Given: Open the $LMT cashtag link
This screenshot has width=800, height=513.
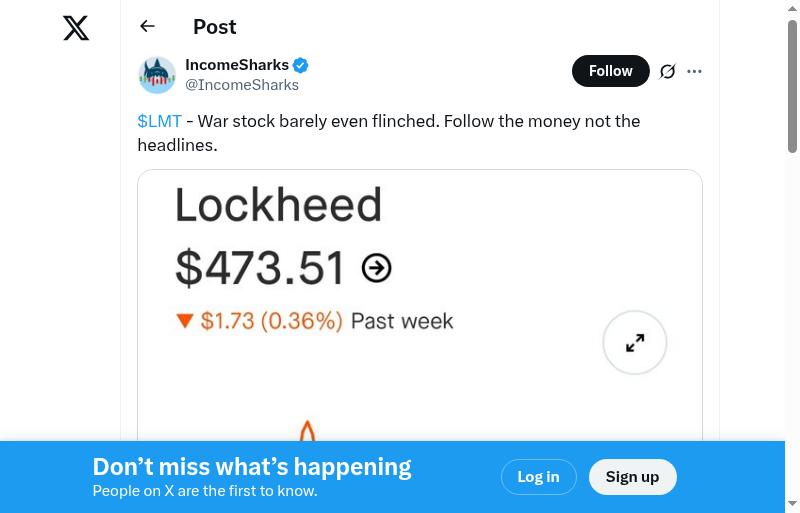Looking at the screenshot, I should (x=160, y=121).
